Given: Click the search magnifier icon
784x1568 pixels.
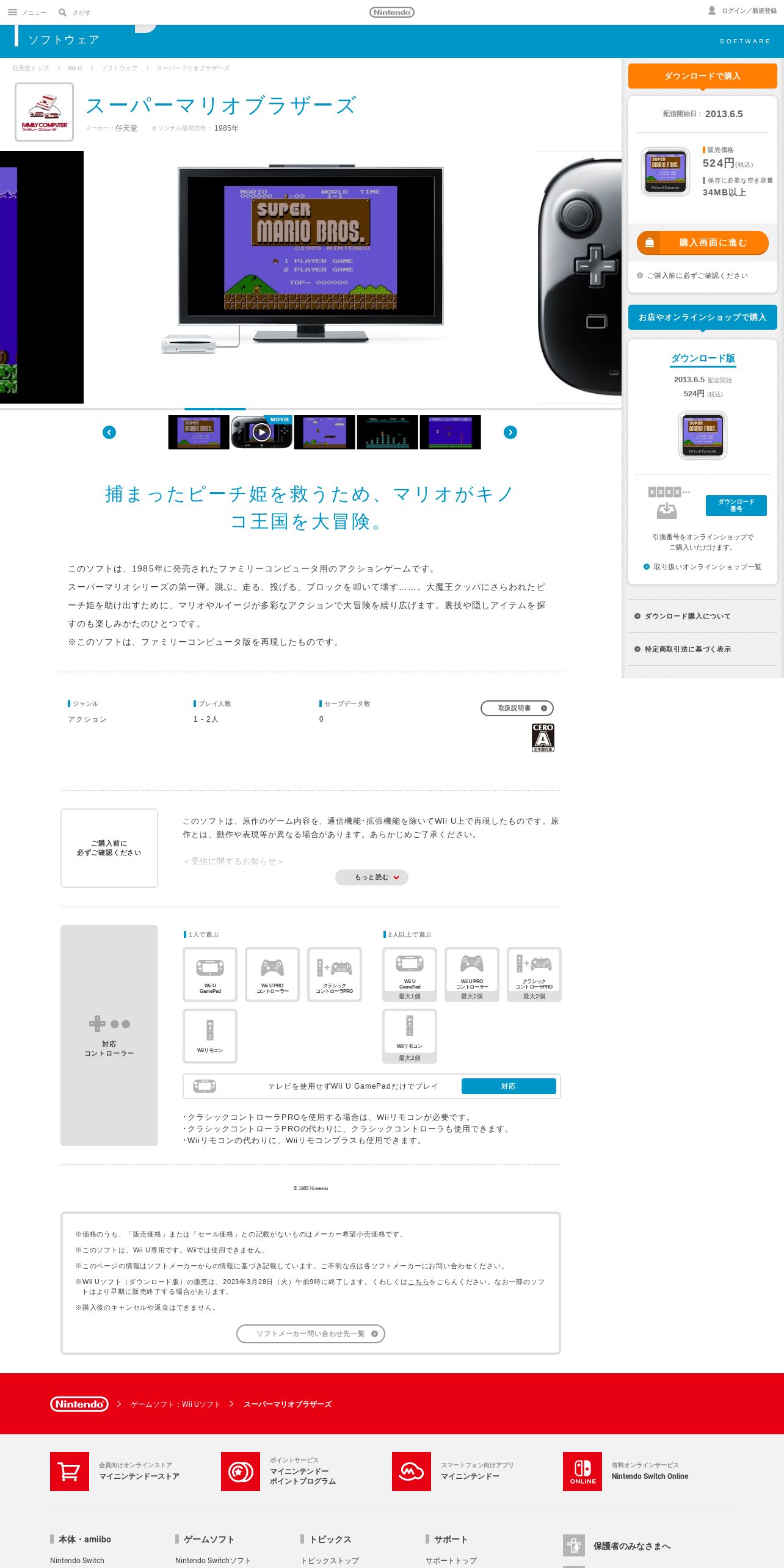Looking at the screenshot, I should [62, 12].
